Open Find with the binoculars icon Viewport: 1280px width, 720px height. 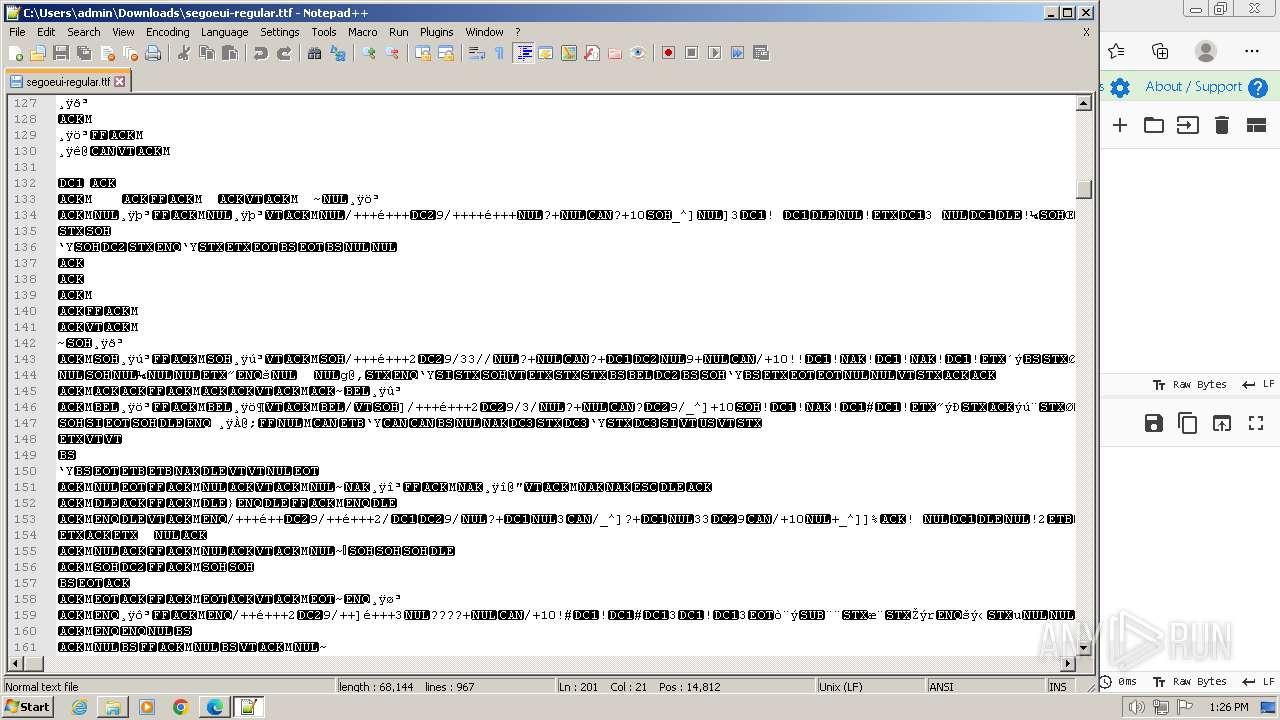pos(314,53)
